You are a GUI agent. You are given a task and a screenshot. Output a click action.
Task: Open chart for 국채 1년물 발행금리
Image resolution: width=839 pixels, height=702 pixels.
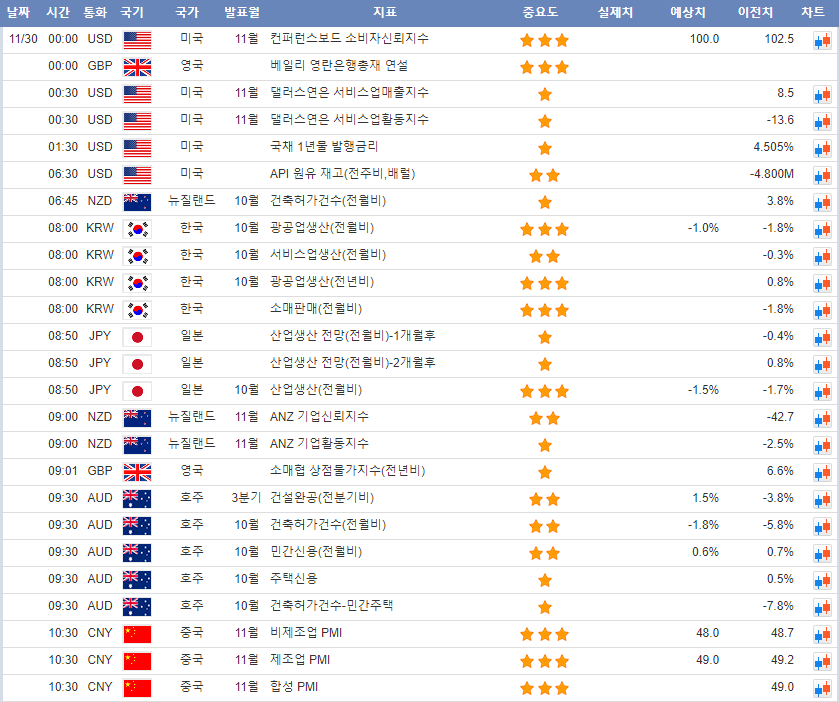tap(821, 148)
